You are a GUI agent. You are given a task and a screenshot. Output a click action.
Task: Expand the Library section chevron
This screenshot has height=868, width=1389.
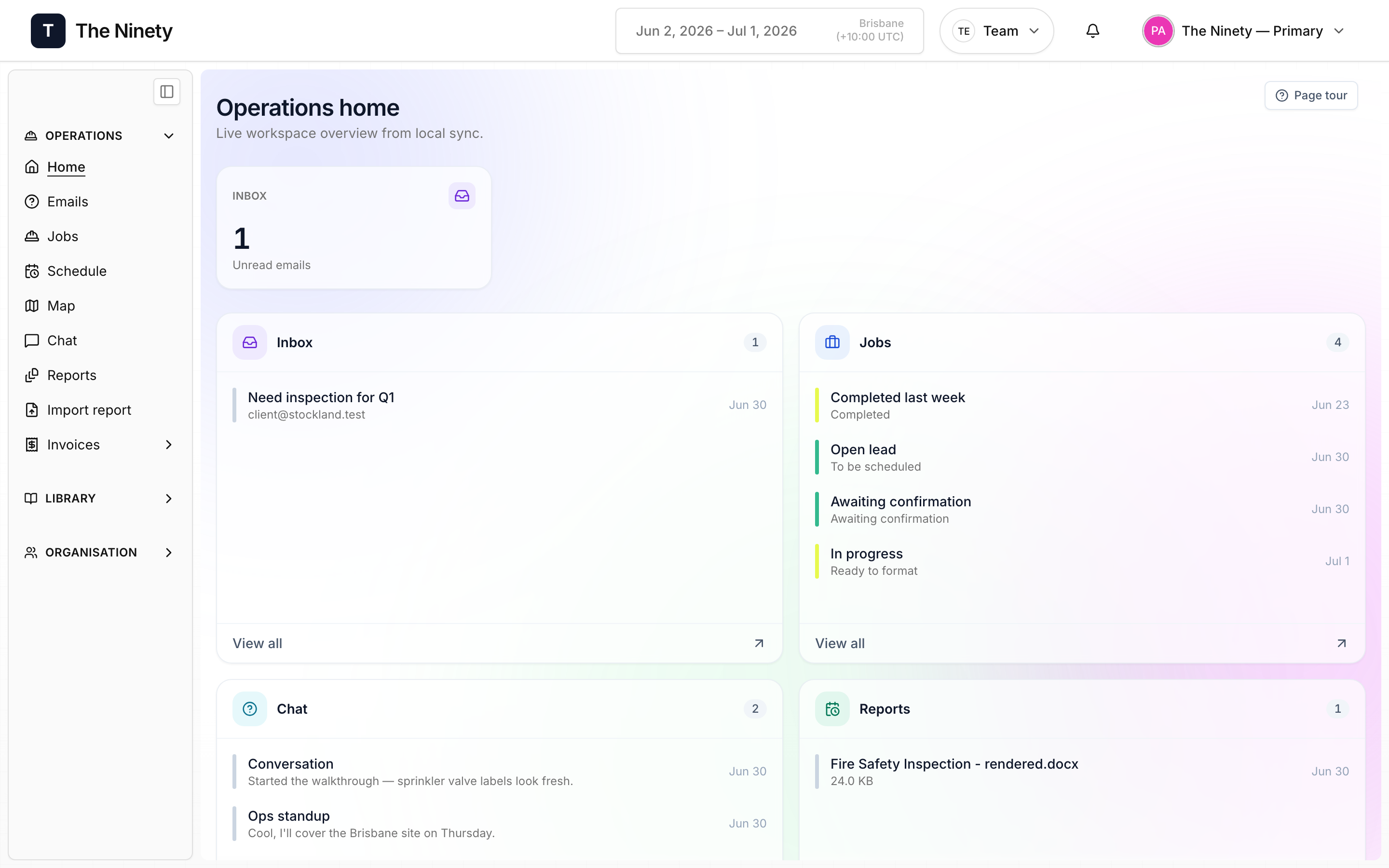point(169,499)
